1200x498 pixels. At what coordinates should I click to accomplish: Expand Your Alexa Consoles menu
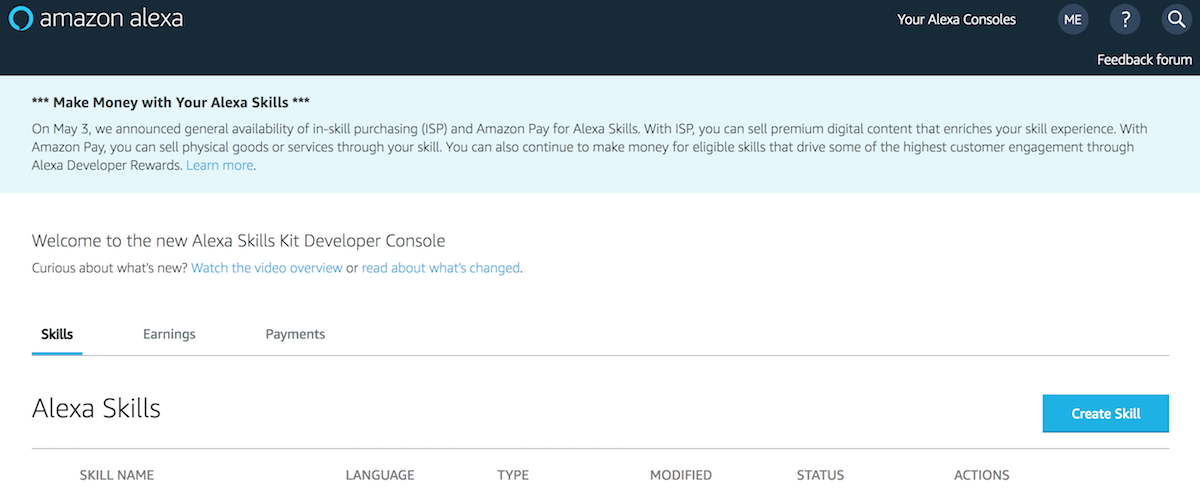(956, 19)
